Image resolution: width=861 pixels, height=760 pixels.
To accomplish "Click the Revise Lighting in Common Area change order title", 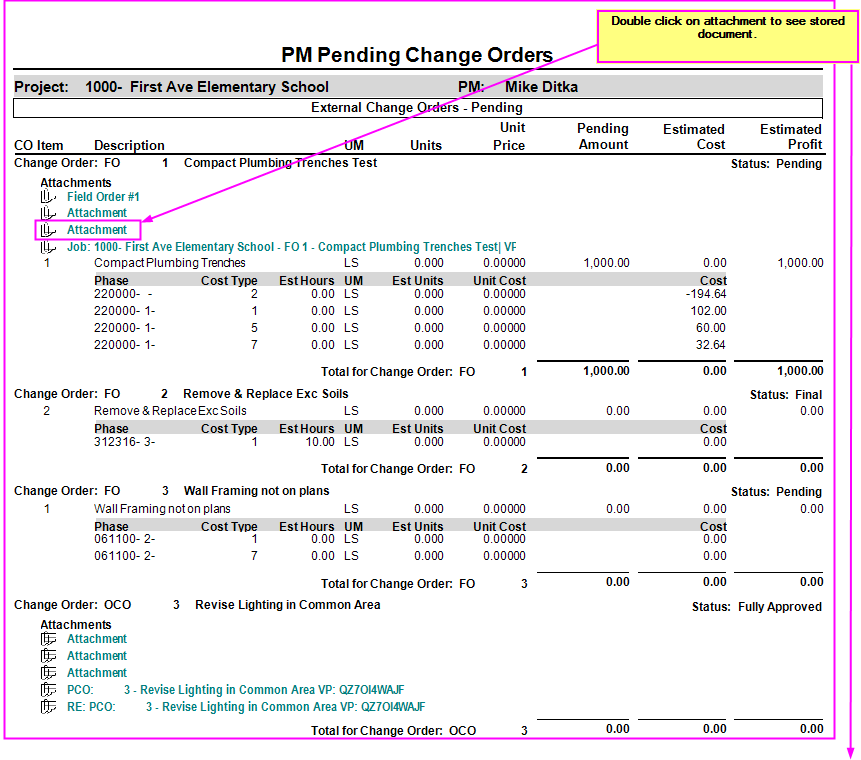I will [288, 605].
